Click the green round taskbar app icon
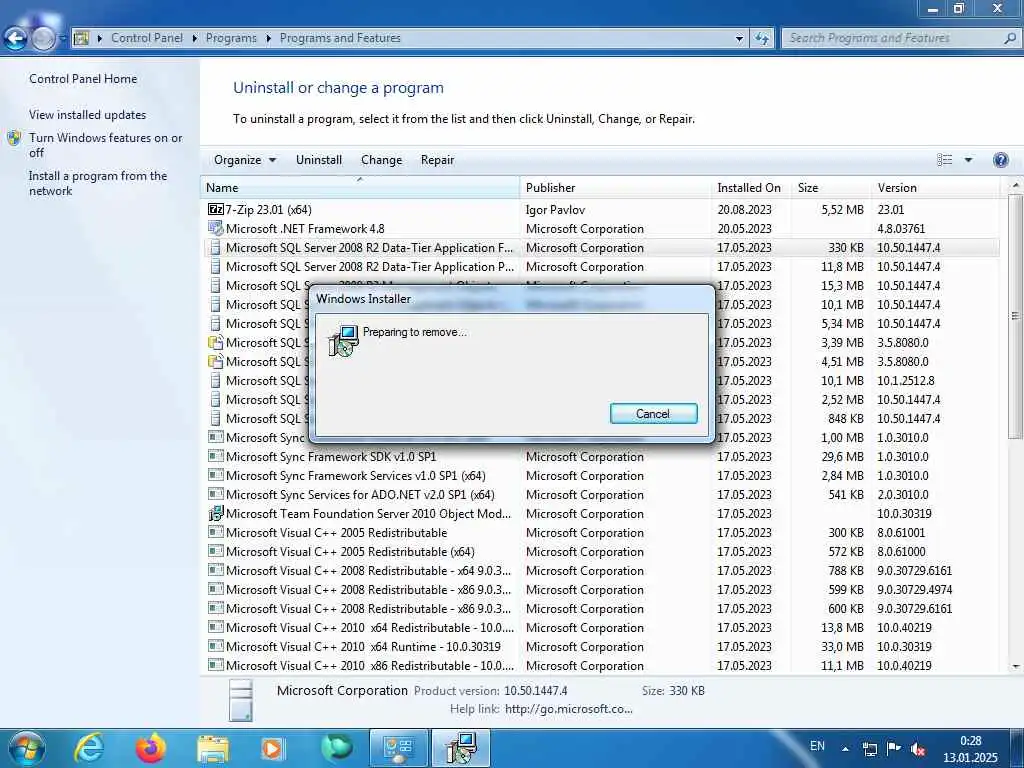 pyautogui.click(x=336, y=748)
